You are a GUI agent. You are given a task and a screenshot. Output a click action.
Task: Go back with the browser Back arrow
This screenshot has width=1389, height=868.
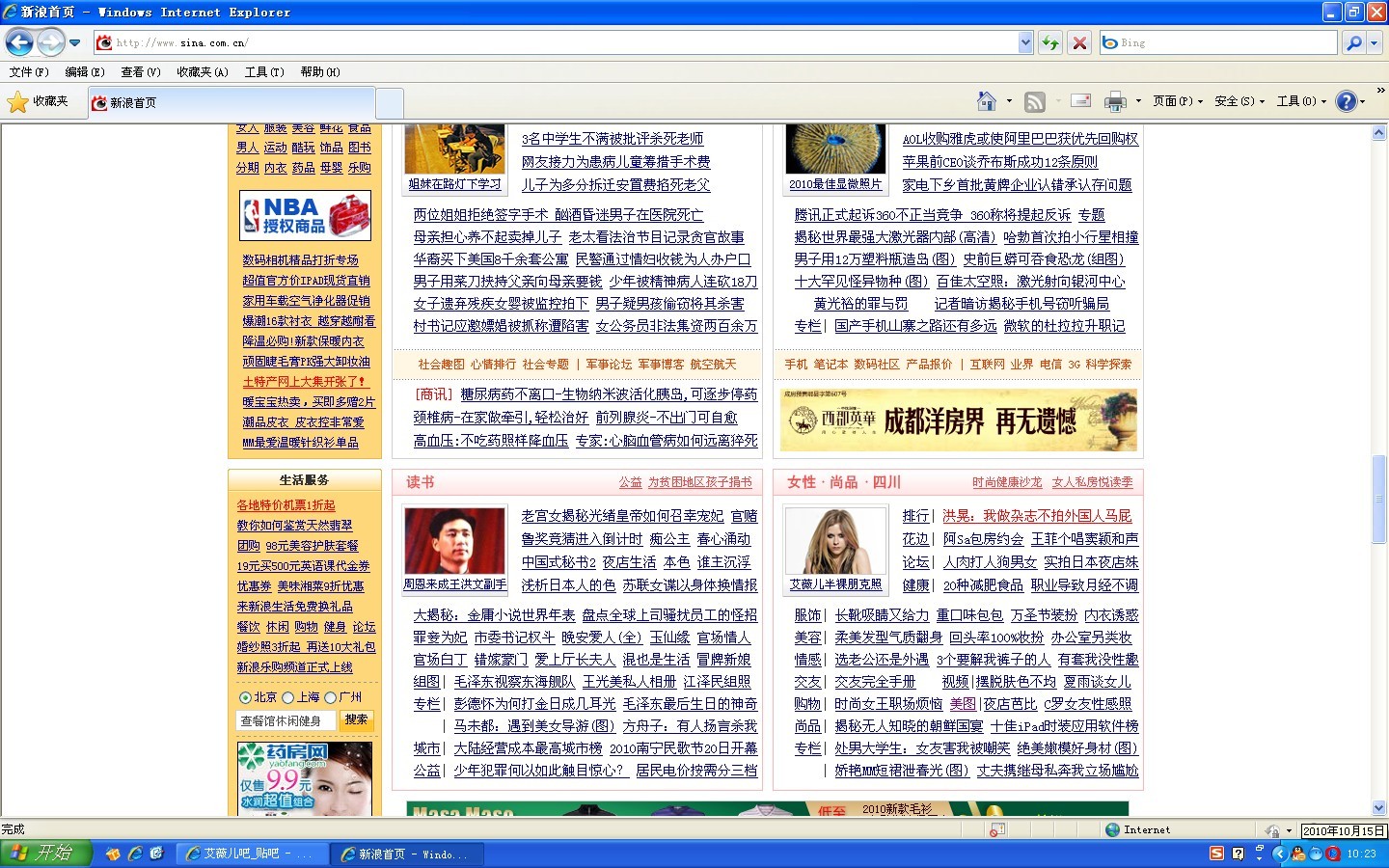pos(19,42)
